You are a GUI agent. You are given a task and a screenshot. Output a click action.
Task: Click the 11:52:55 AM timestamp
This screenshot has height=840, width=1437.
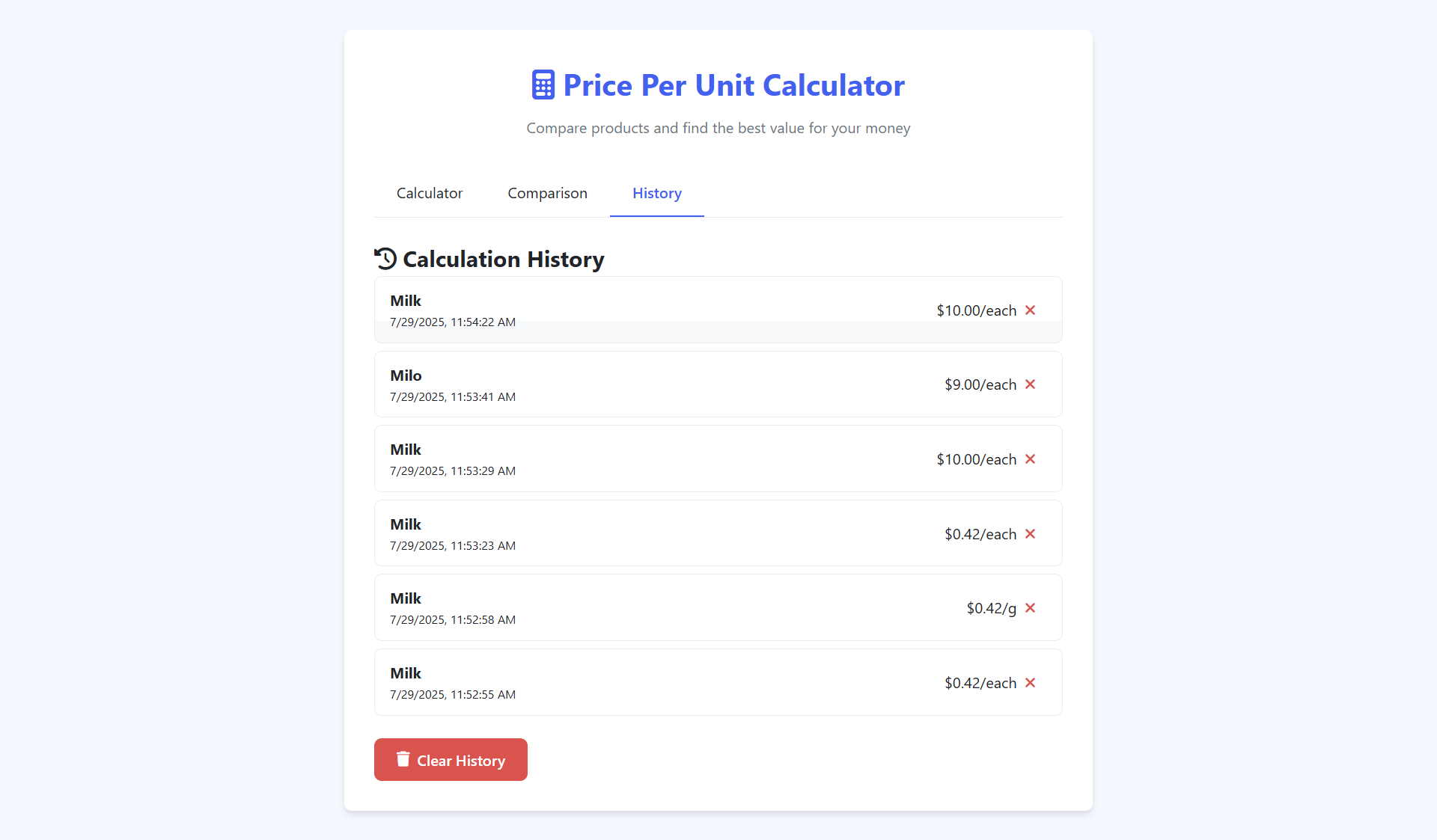click(453, 694)
